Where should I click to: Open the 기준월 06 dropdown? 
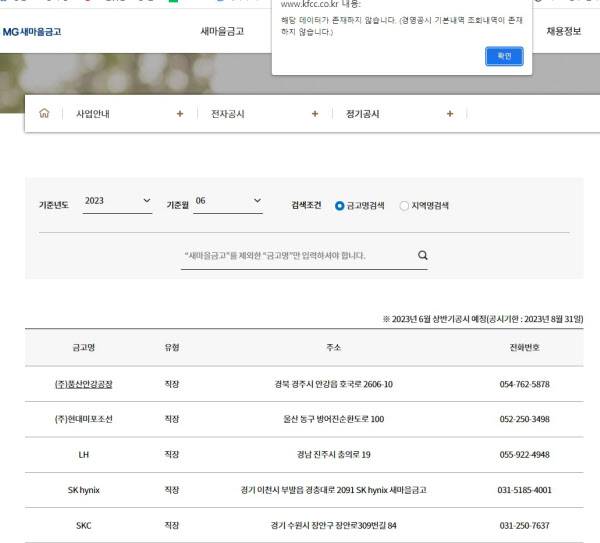tap(228, 202)
